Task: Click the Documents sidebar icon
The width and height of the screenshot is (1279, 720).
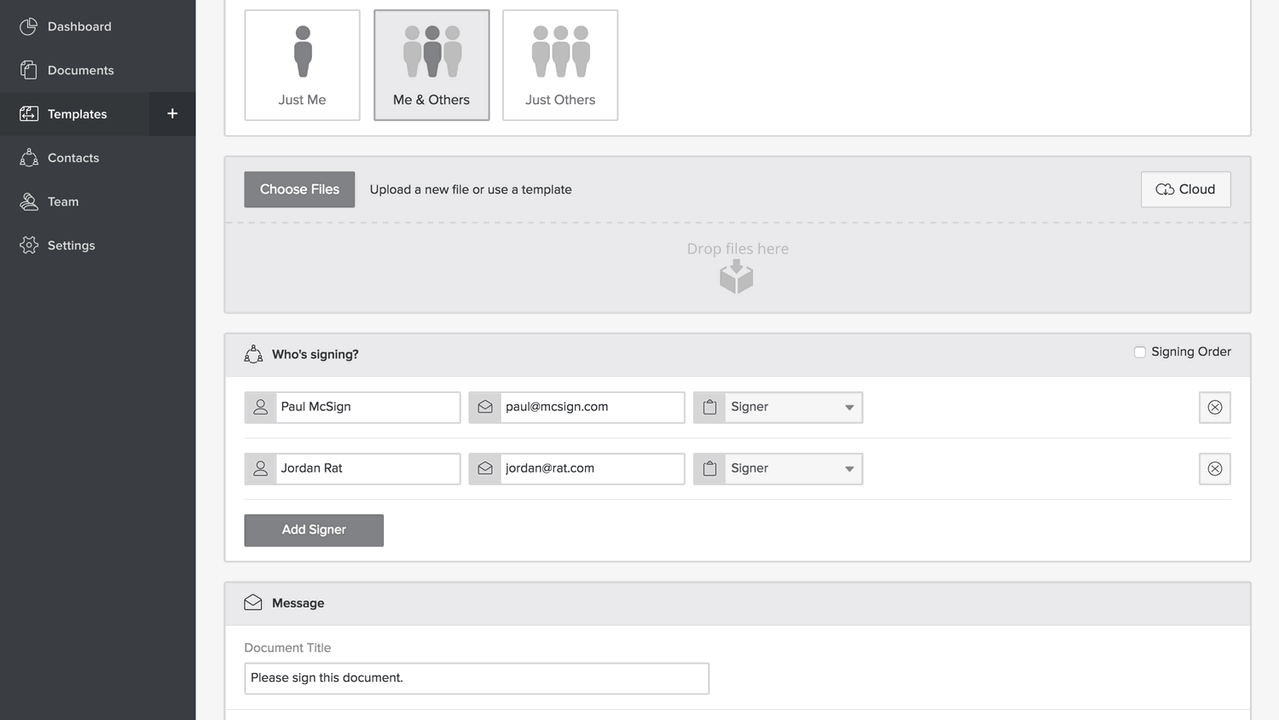Action: coord(29,70)
